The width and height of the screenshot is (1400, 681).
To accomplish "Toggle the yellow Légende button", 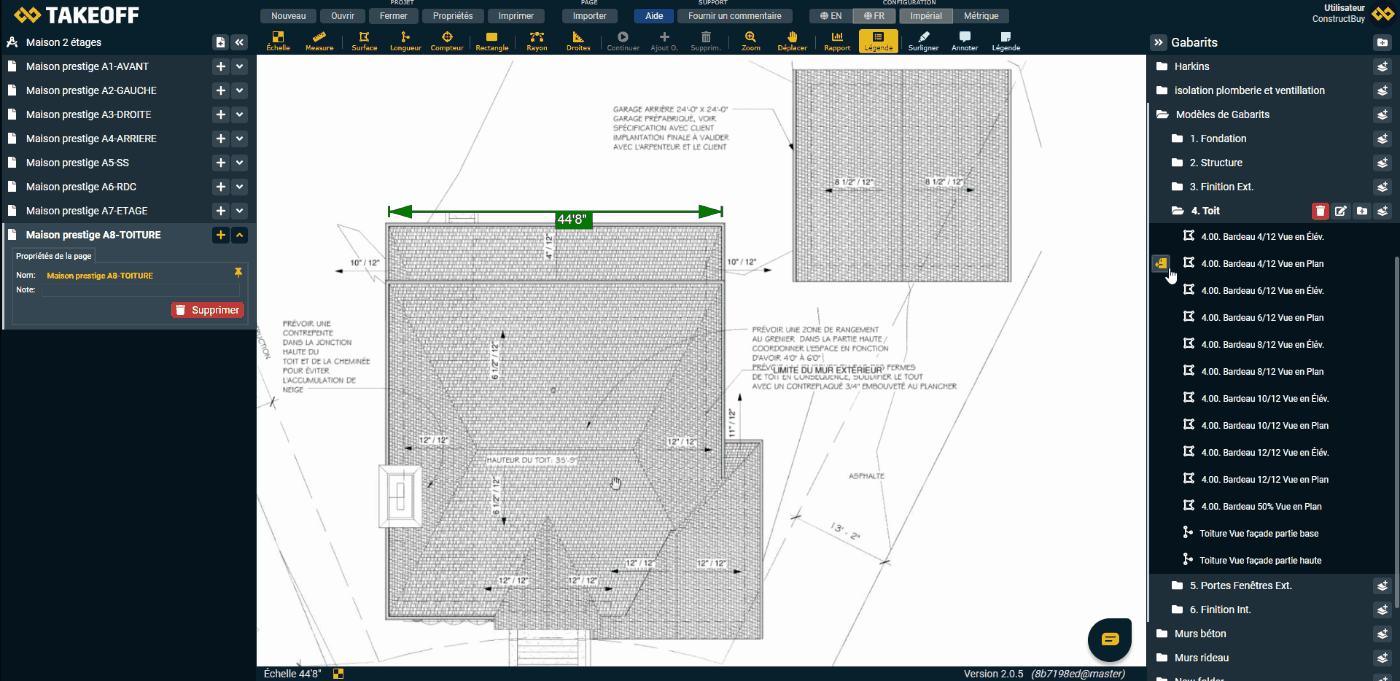I will click(878, 41).
